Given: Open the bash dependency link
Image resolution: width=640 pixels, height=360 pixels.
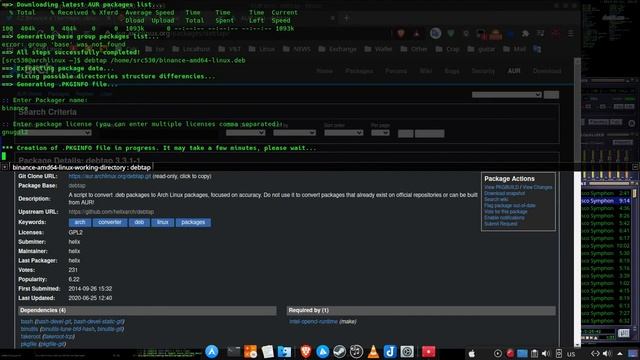Looking at the screenshot, I should point(27,322).
